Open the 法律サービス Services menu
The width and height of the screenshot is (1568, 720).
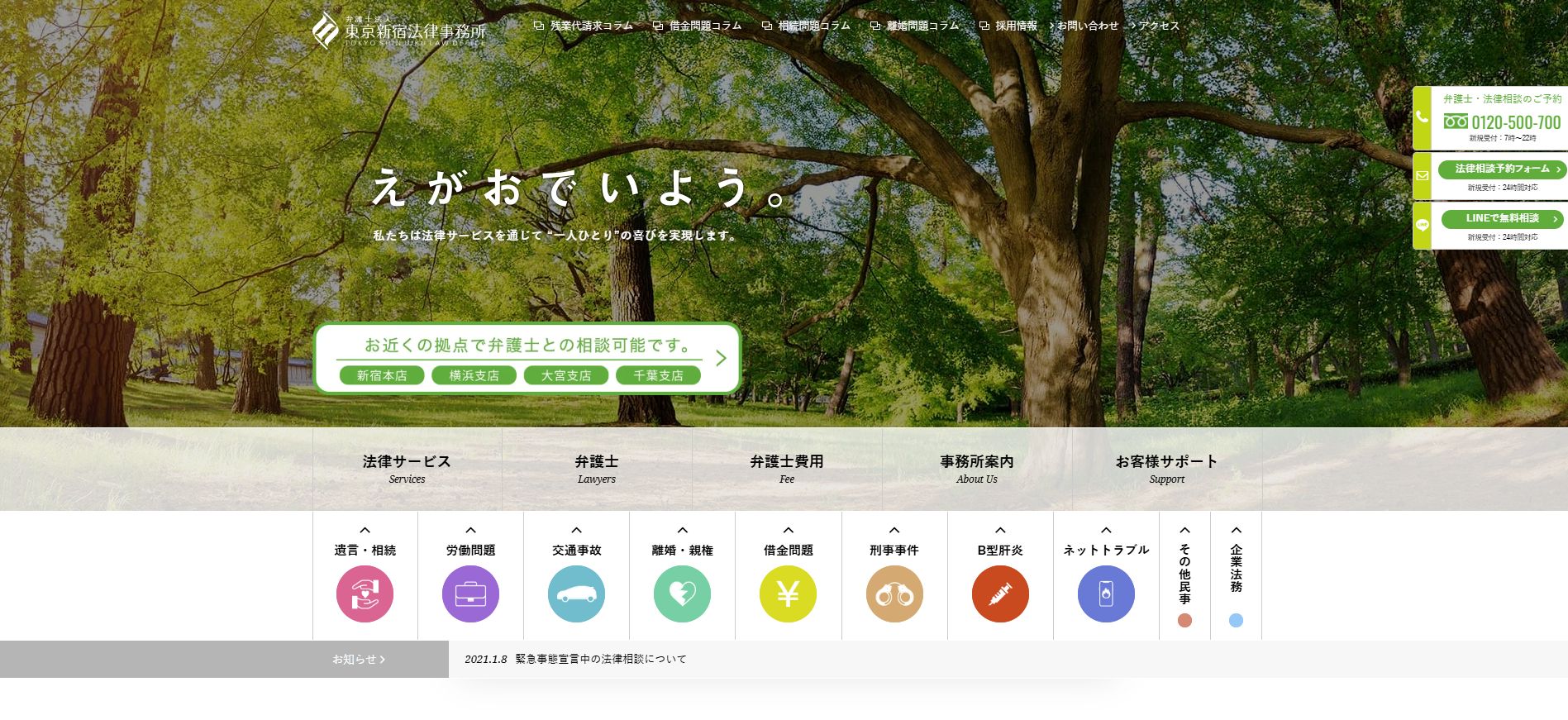407,469
